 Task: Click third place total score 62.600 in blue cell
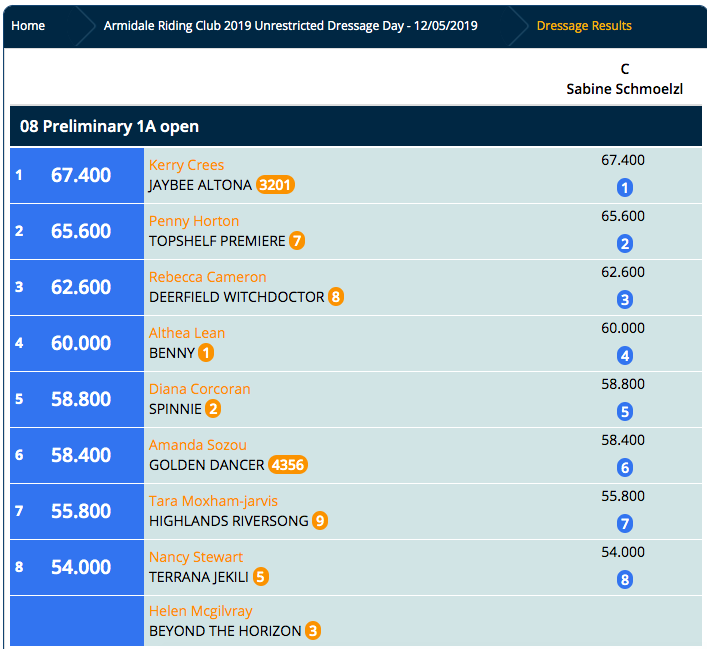pos(81,287)
